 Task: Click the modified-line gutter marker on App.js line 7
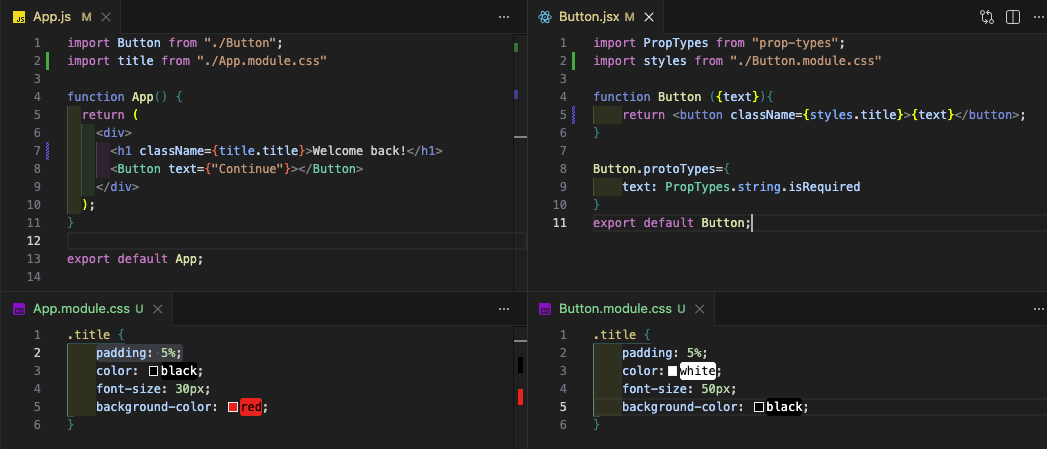[47, 151]
